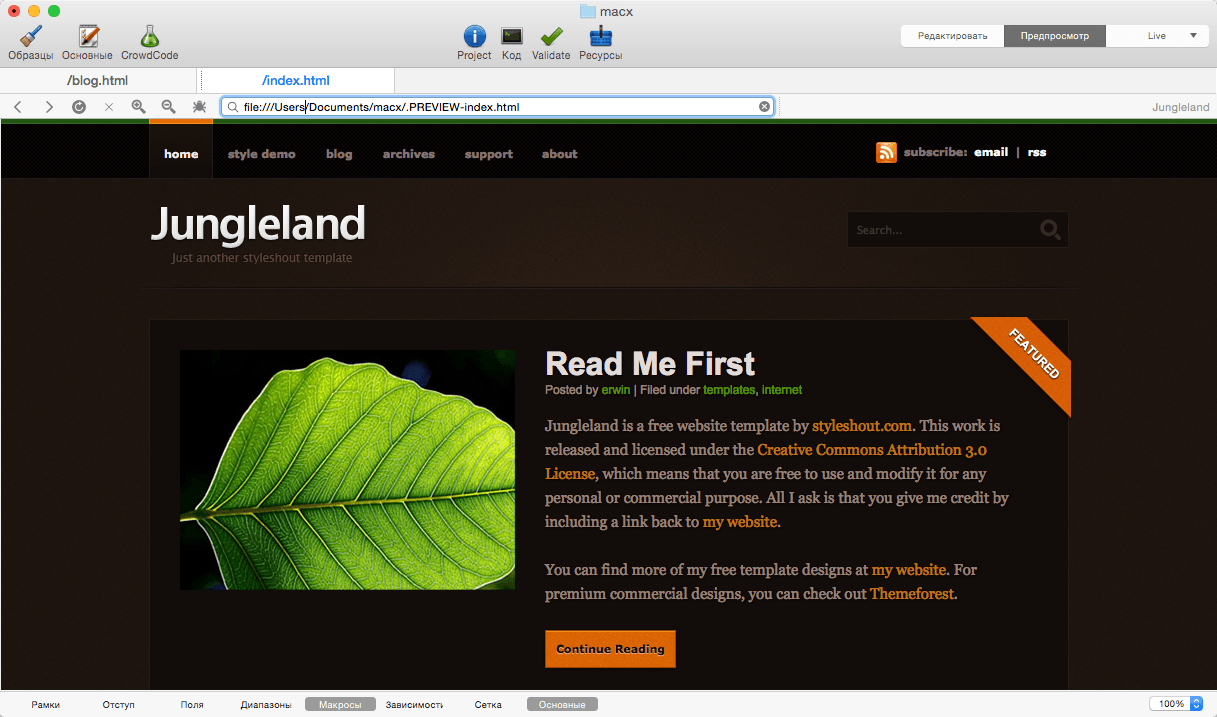Screen dimensions: 1217x717
Task: Stop loading preview page
Action: [x=109, y=106]
